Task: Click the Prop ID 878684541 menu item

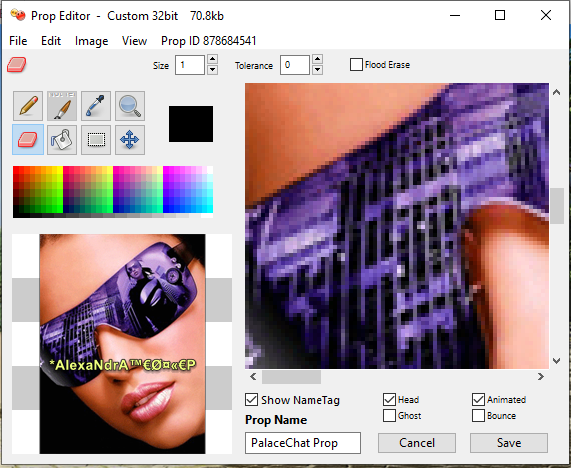Action: [209, 41]
